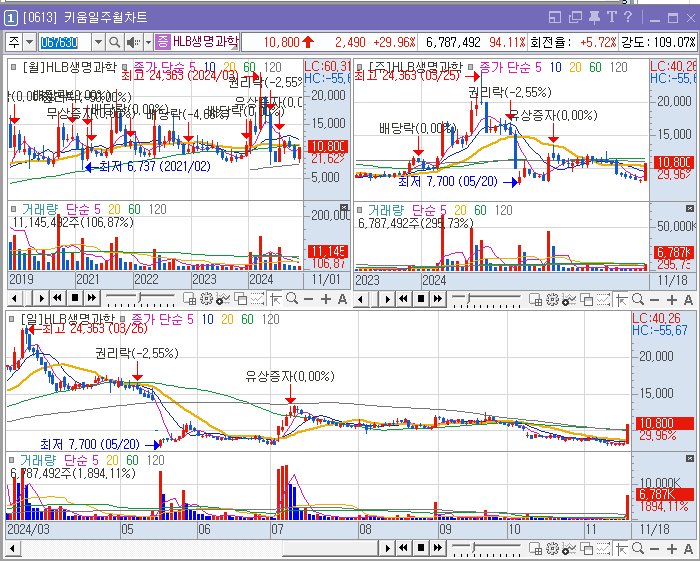Open the 주 market type dropdown

tap(29, 42)
